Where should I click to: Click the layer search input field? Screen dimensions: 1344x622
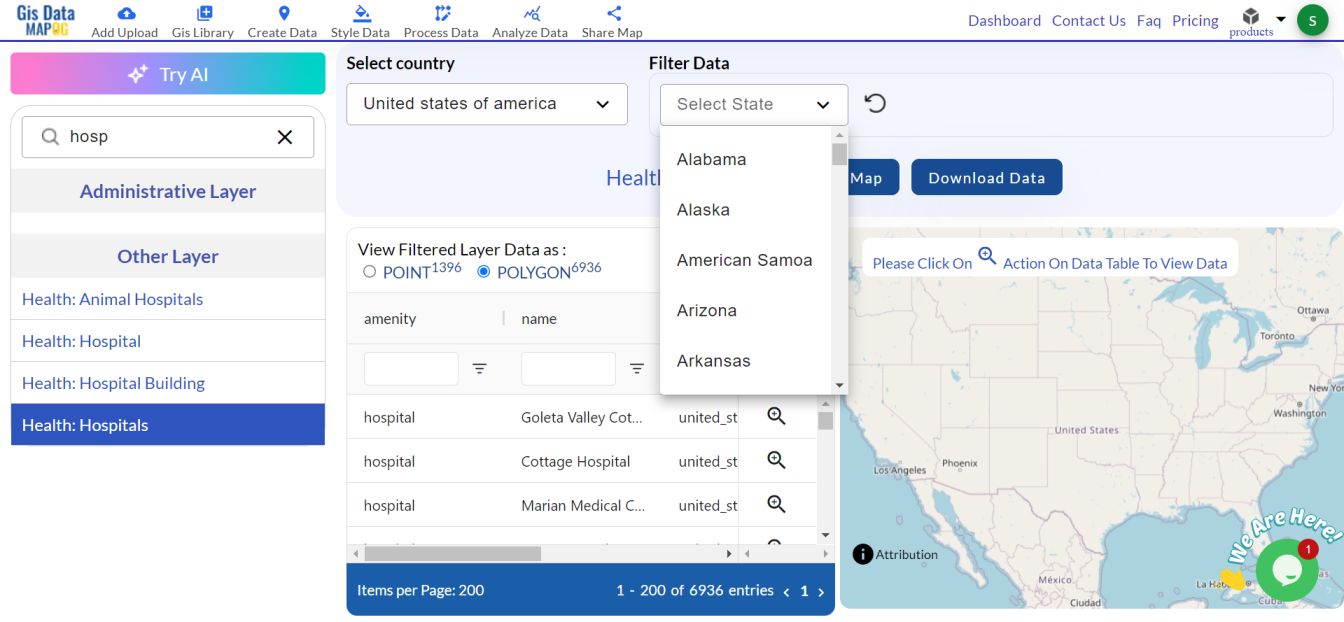point(167,136)
